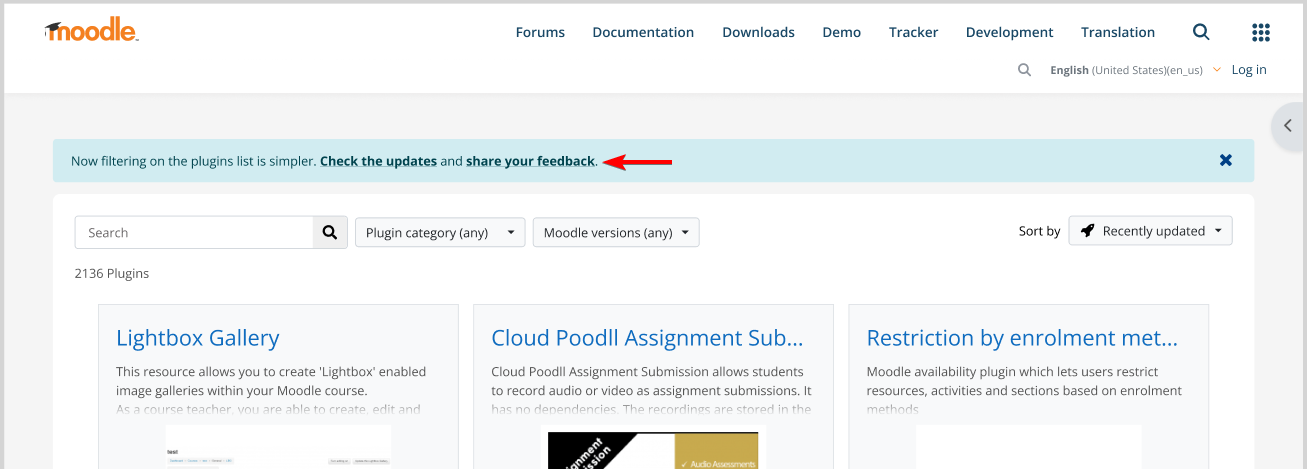1307x469 pixels.
Task: Submit plugin search with magnifier button
Action: [330, 232]
